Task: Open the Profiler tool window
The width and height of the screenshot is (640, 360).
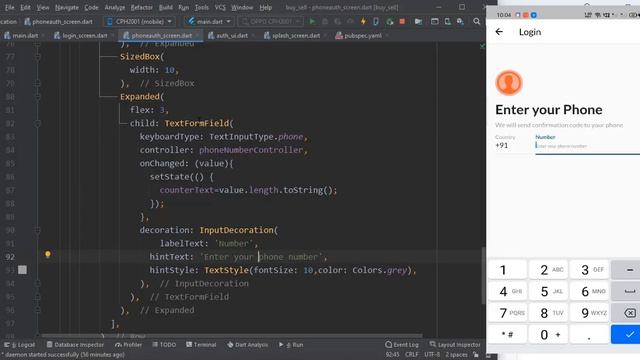Action: [129, 345]
